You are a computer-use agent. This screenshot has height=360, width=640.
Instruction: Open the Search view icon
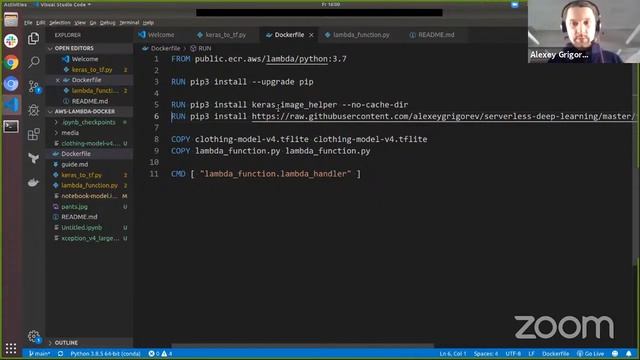pos(33,62)
